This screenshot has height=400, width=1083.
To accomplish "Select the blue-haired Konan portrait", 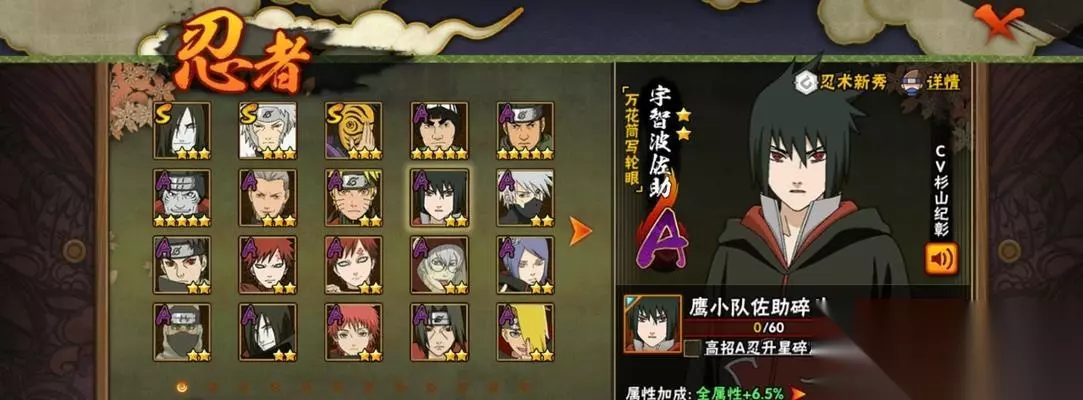I will pos(525,265).
